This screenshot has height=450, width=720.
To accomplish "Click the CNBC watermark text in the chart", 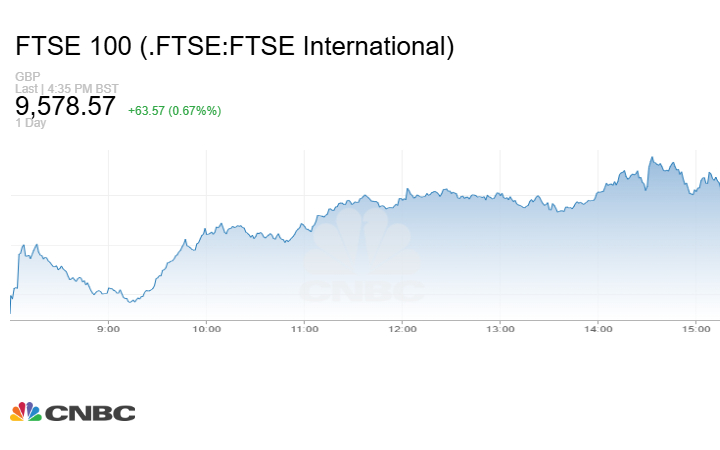I will point(361,291).
